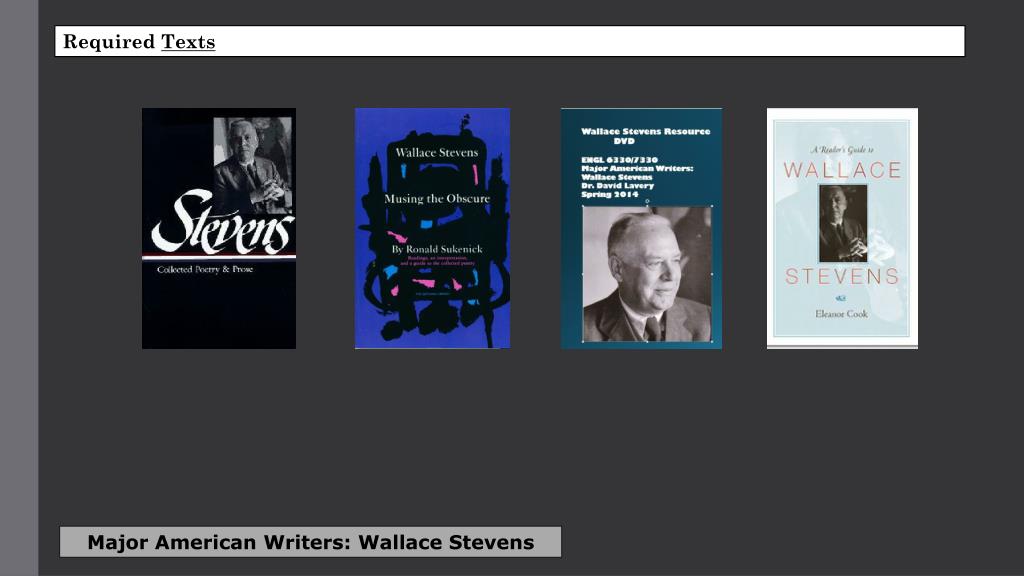1024x576 pixels.
Task: Click the portrait photo on the DVD cover
Action: 647,274
